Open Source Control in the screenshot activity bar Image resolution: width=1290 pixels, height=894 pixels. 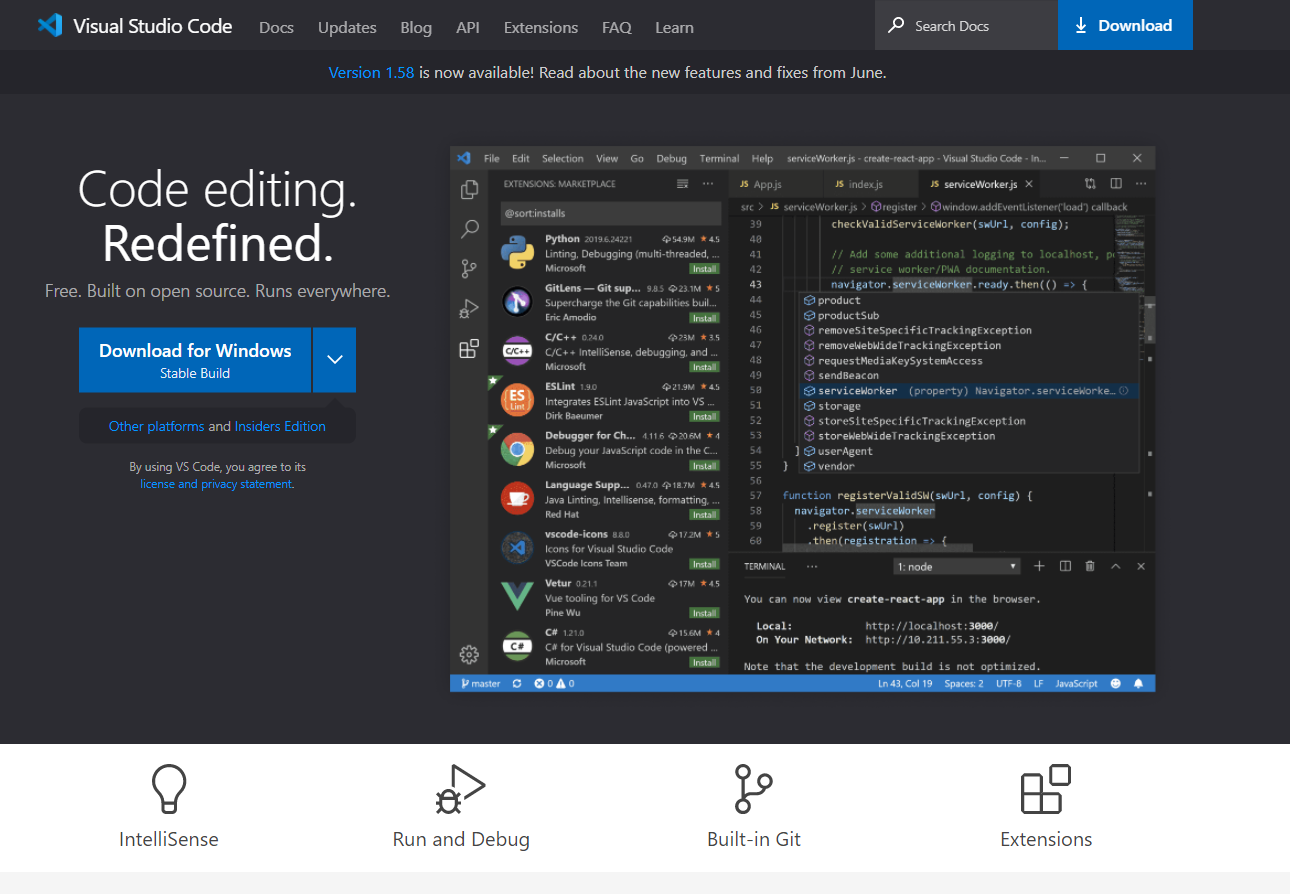(469, 269)
